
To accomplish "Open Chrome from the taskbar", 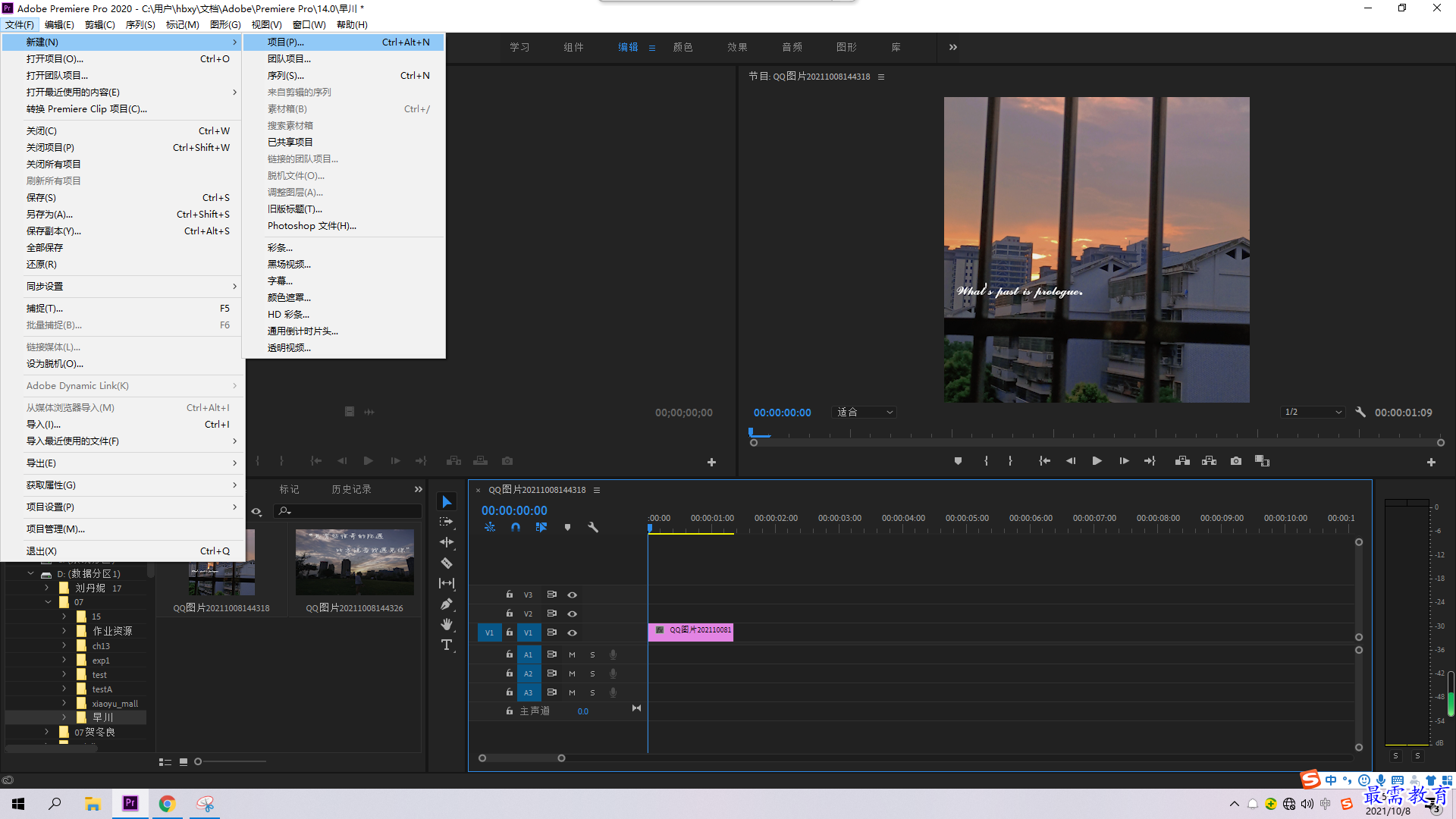I will [x=167, y=804].
